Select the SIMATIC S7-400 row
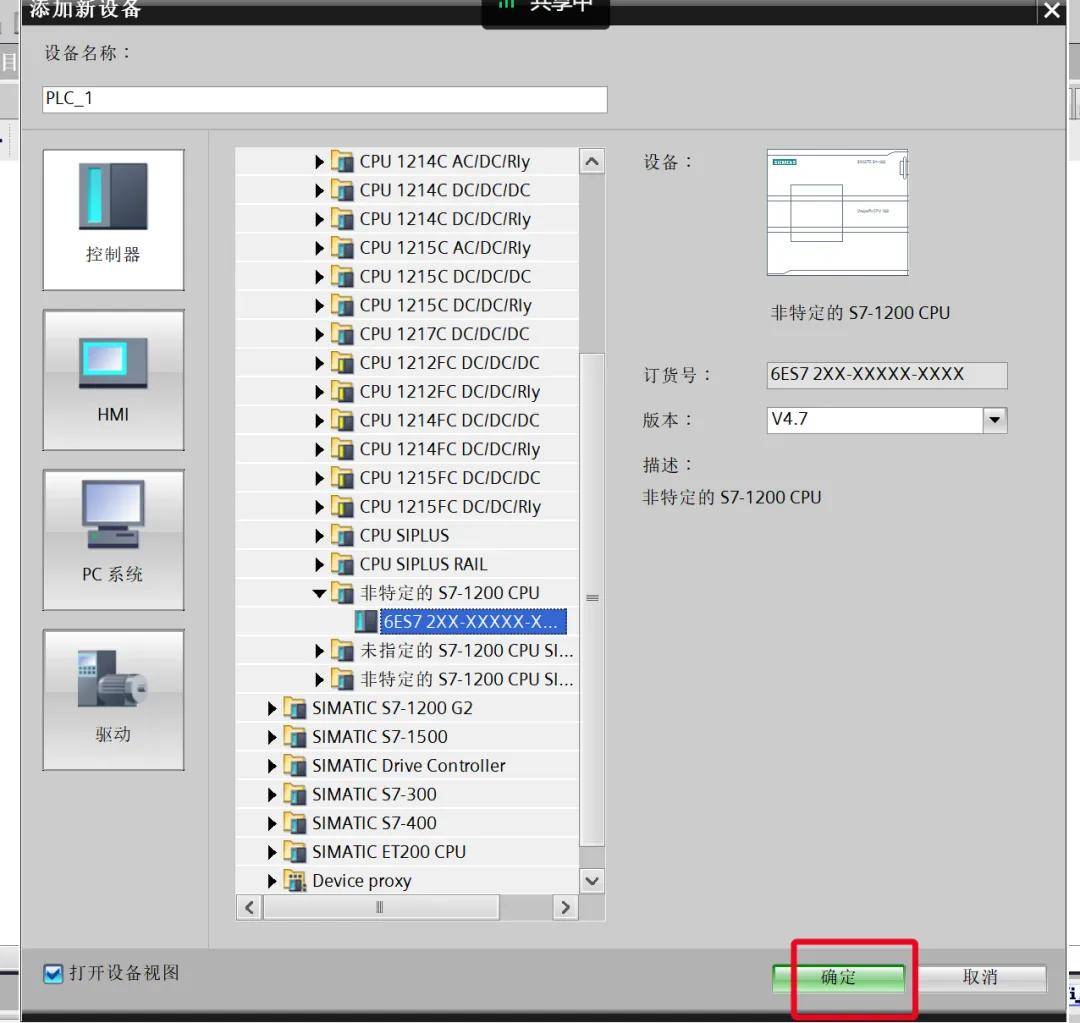 point(407,823)
